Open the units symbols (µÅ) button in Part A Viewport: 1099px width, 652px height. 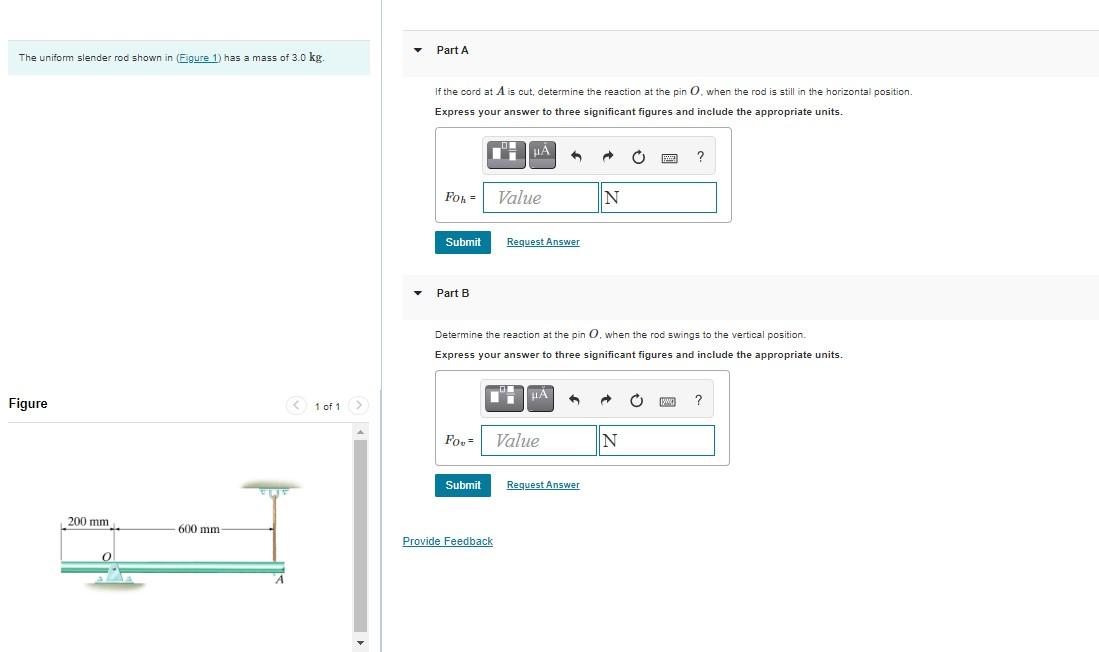542,154
